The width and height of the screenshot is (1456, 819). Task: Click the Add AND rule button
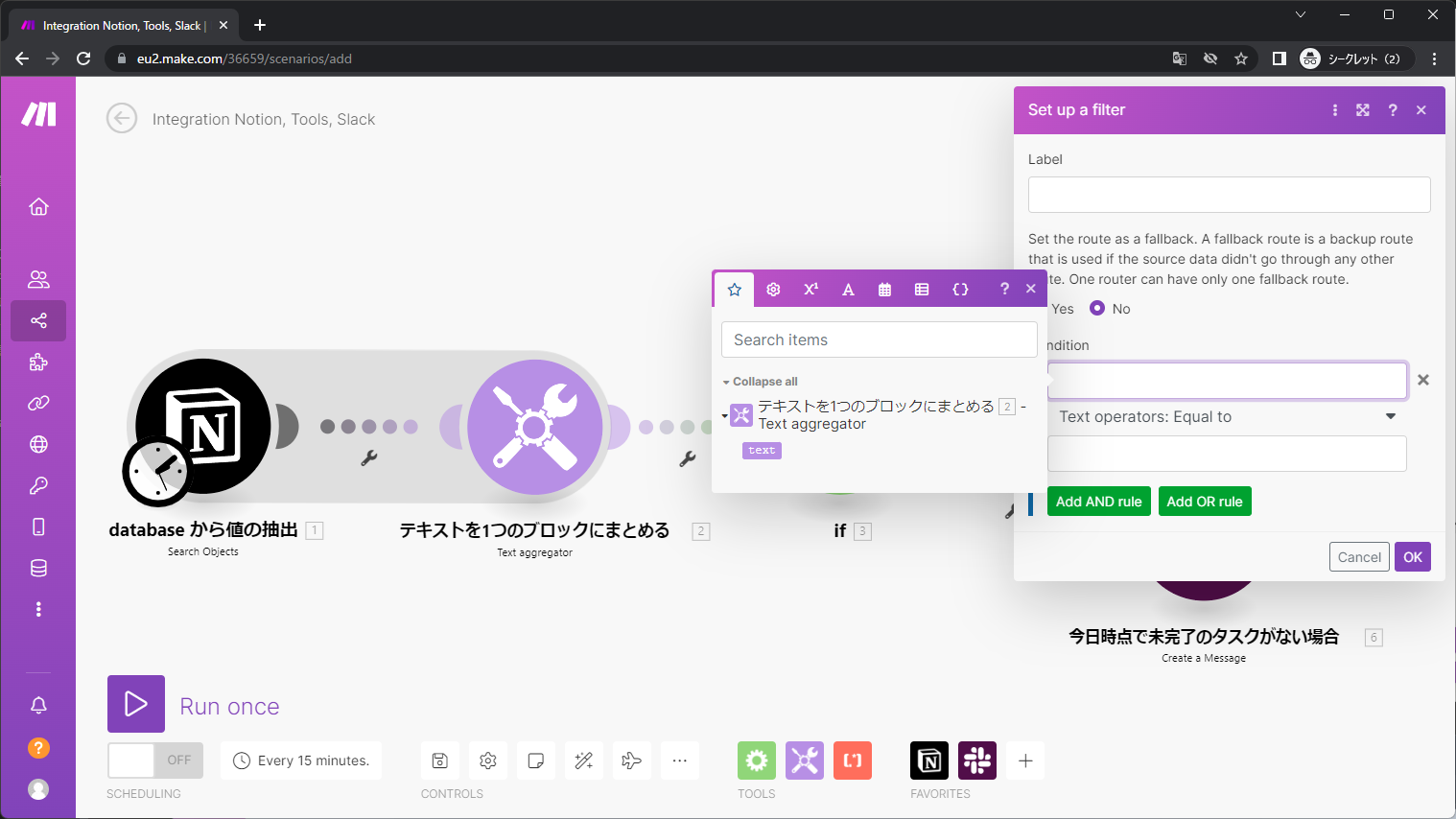click(1098, 501)
